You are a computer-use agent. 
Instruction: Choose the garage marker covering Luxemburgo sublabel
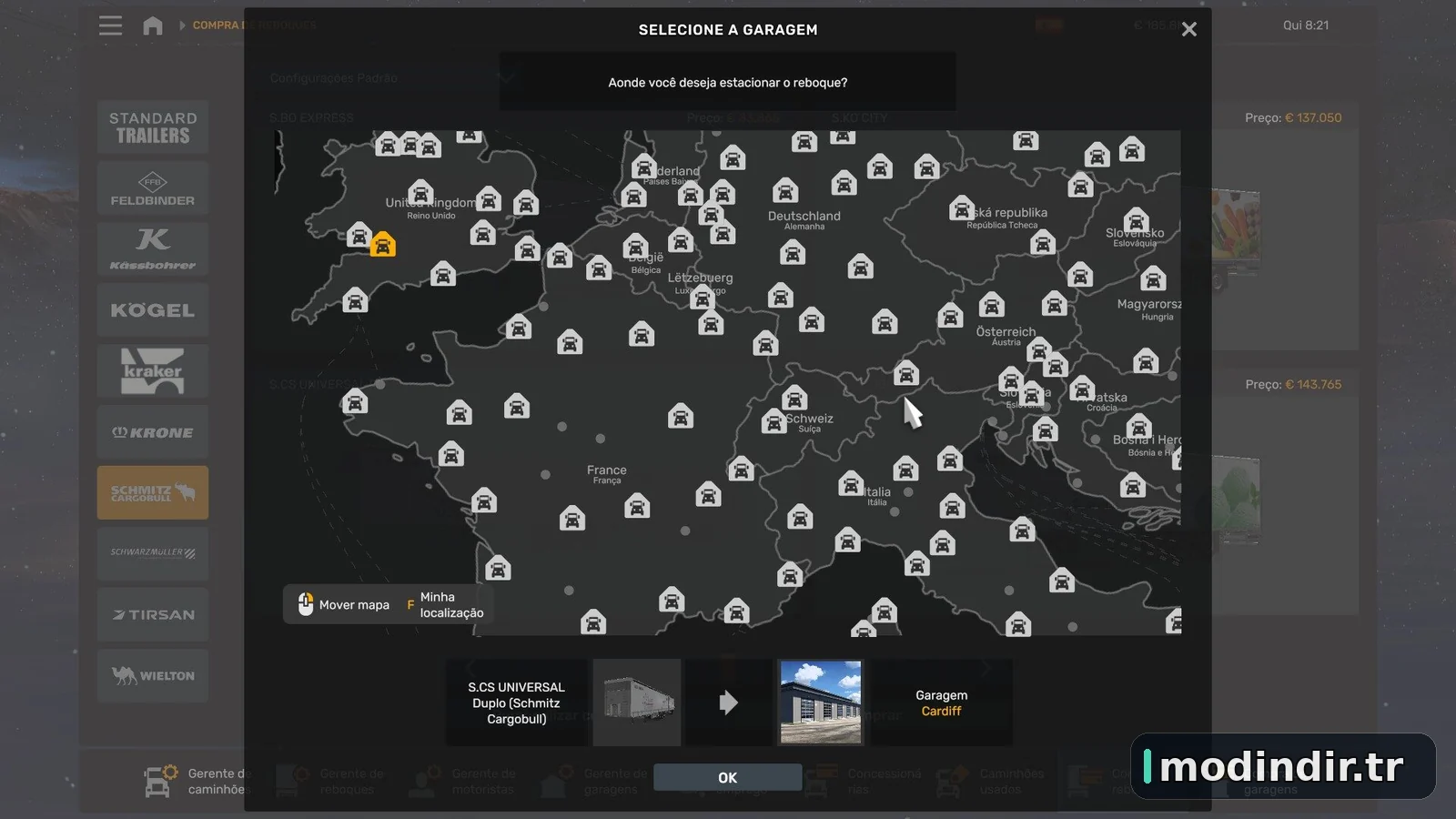(x=703, y=297)
